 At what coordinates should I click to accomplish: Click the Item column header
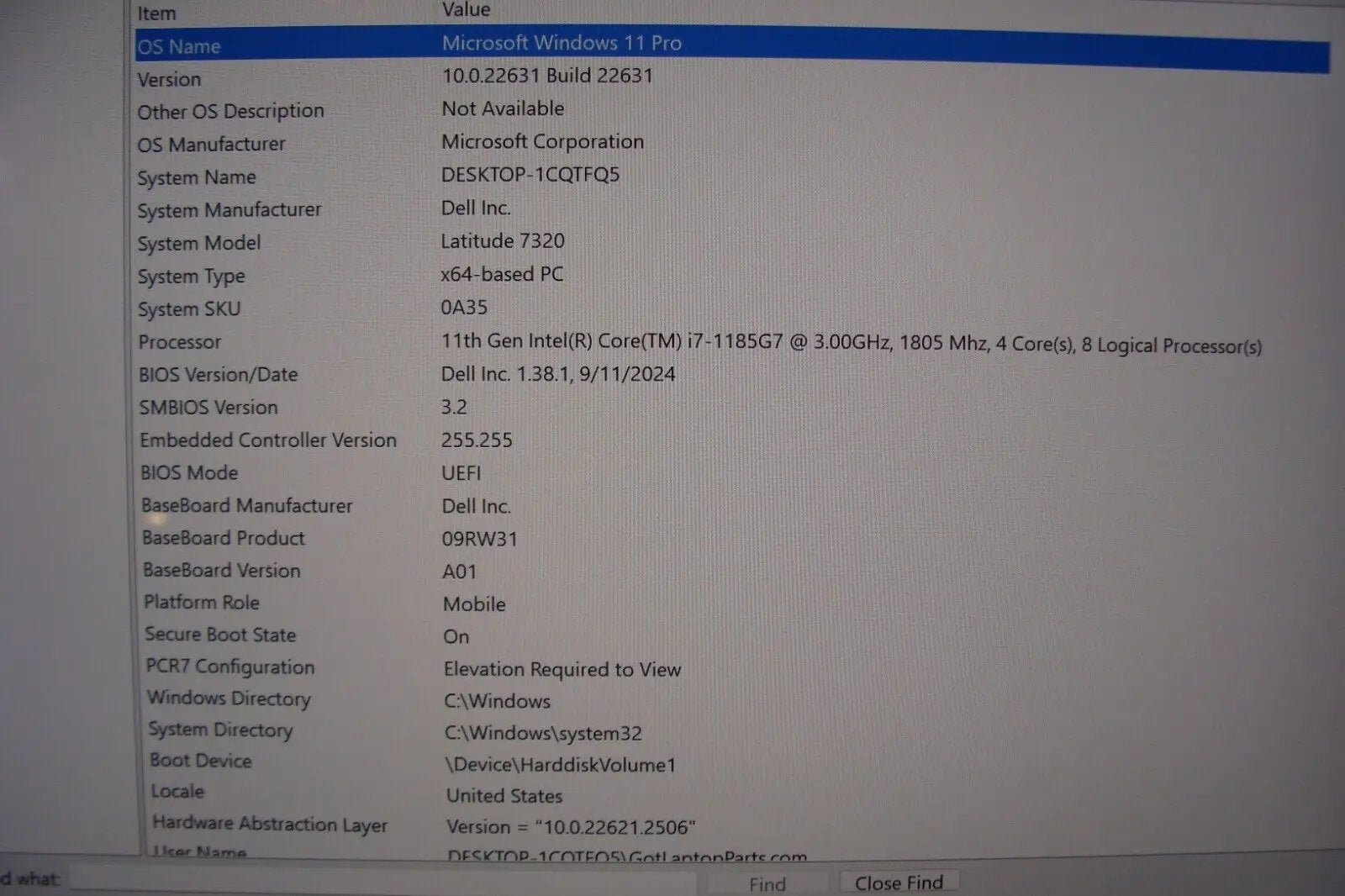point(157,13)
